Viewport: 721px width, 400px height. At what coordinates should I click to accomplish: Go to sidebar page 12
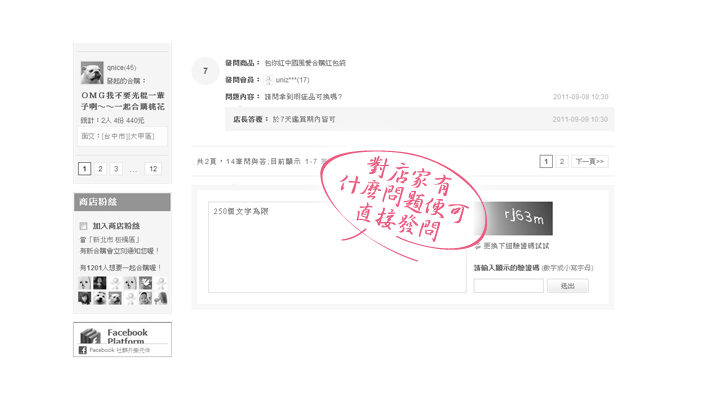(153, 169)
